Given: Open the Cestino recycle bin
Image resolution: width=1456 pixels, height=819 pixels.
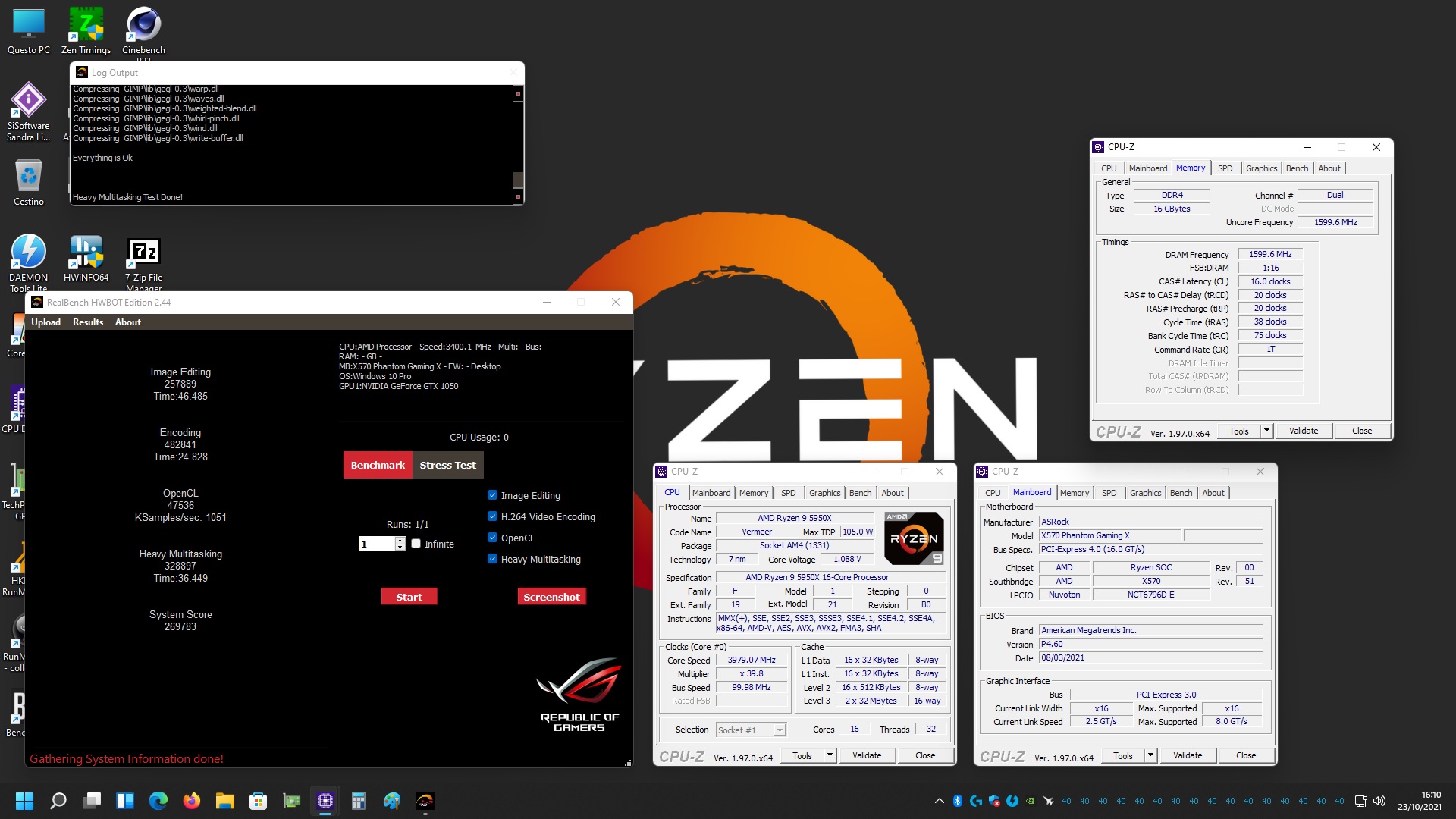Looking at the screenshot, I should click(29, 183).
